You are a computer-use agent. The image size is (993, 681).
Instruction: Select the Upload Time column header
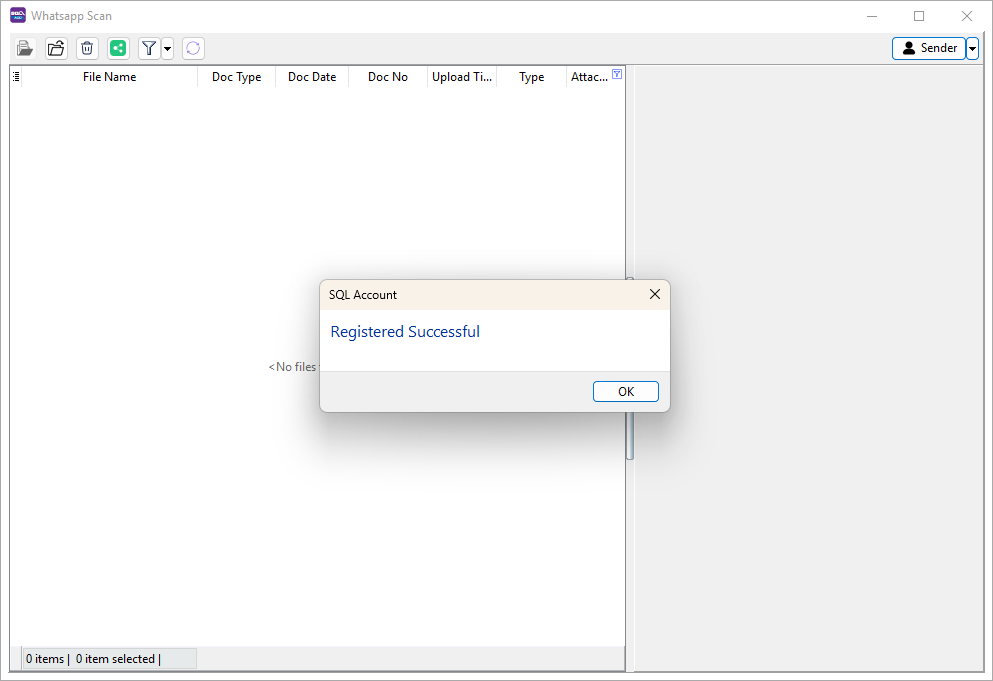tap(462, 77)
